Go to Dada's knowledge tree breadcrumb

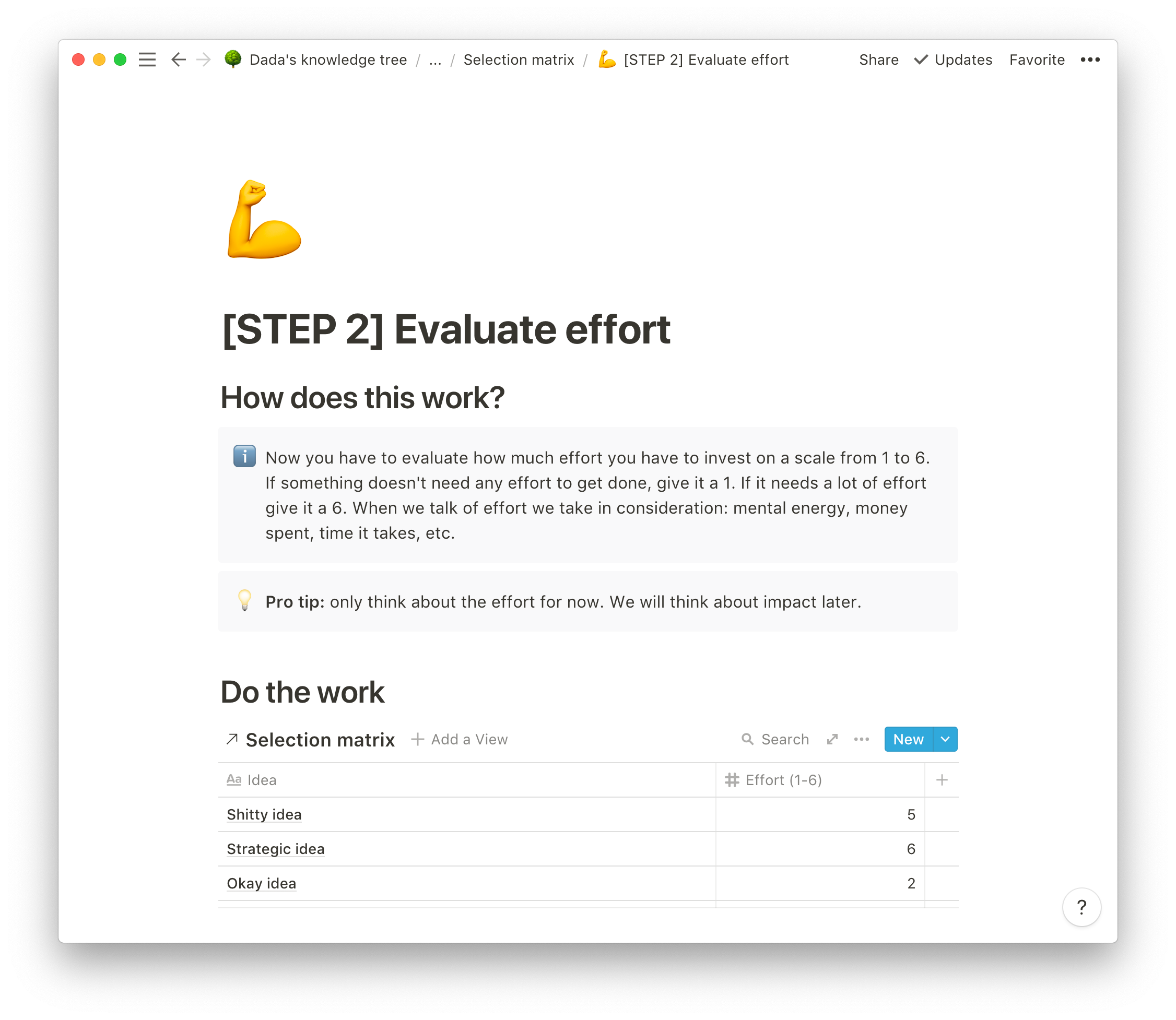(328, 60)
